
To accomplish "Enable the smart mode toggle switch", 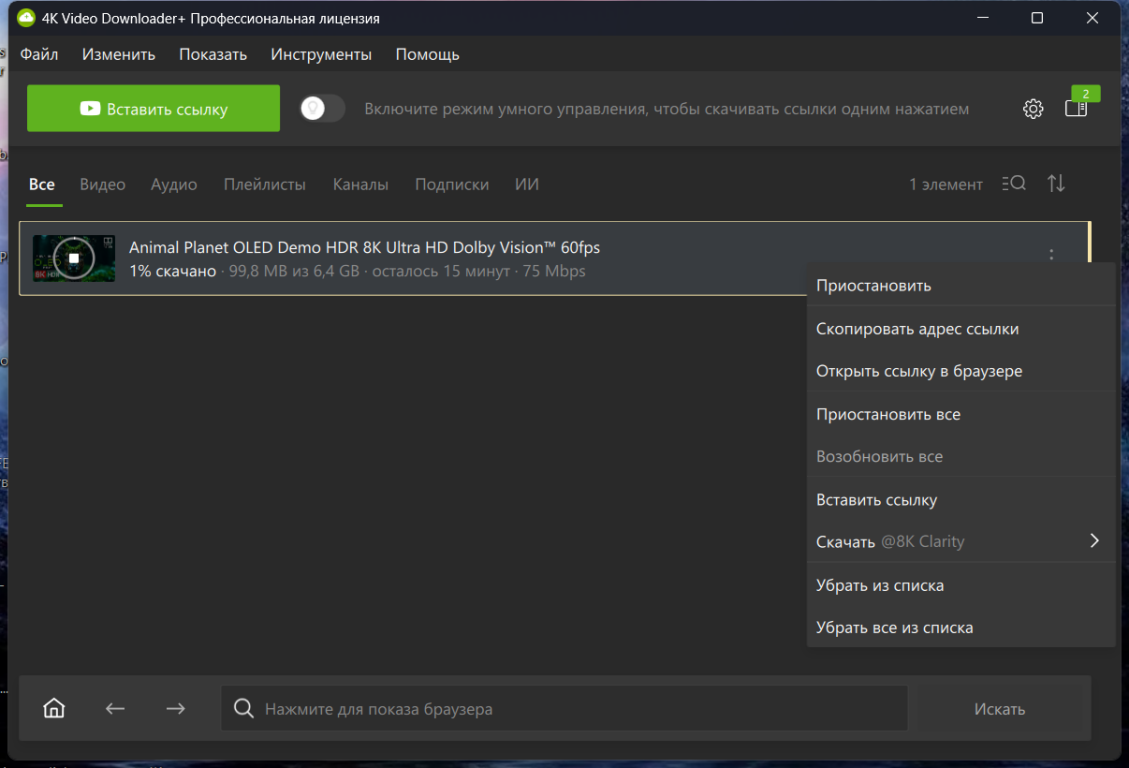I will click(322, 109).
